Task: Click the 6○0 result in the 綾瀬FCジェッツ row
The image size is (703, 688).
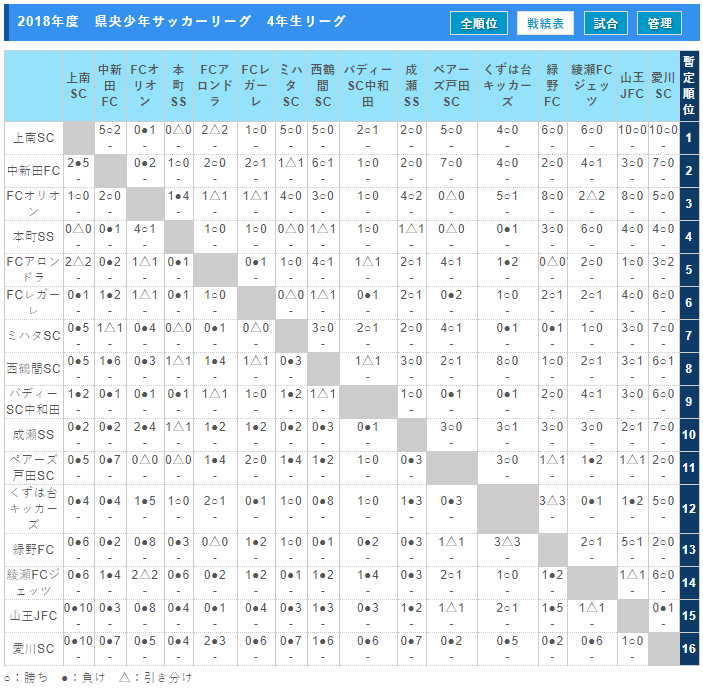Action: [x=664, y=575]
